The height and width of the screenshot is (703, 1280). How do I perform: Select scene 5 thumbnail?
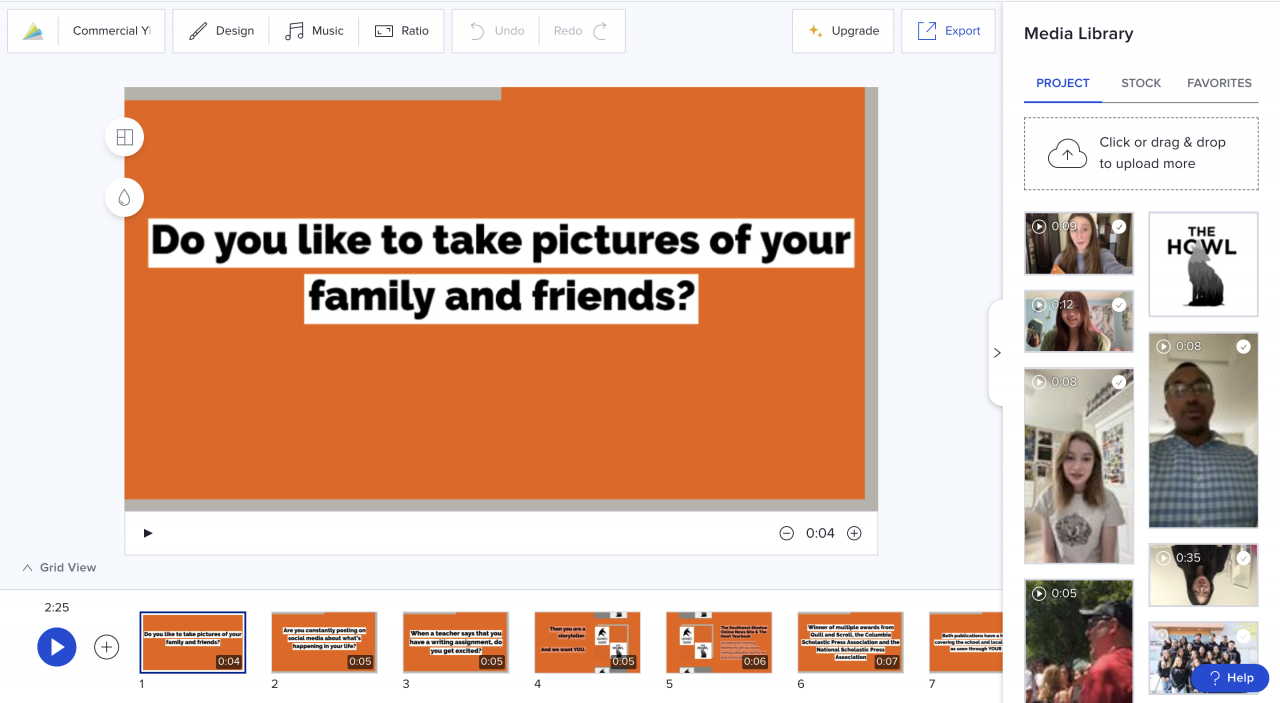719,642
